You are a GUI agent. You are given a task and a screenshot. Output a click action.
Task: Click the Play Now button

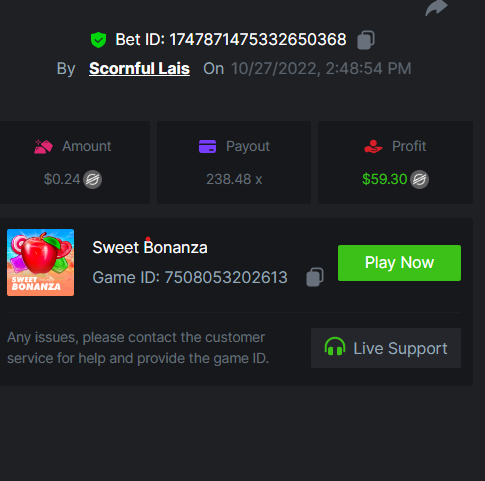pos(399,263)
